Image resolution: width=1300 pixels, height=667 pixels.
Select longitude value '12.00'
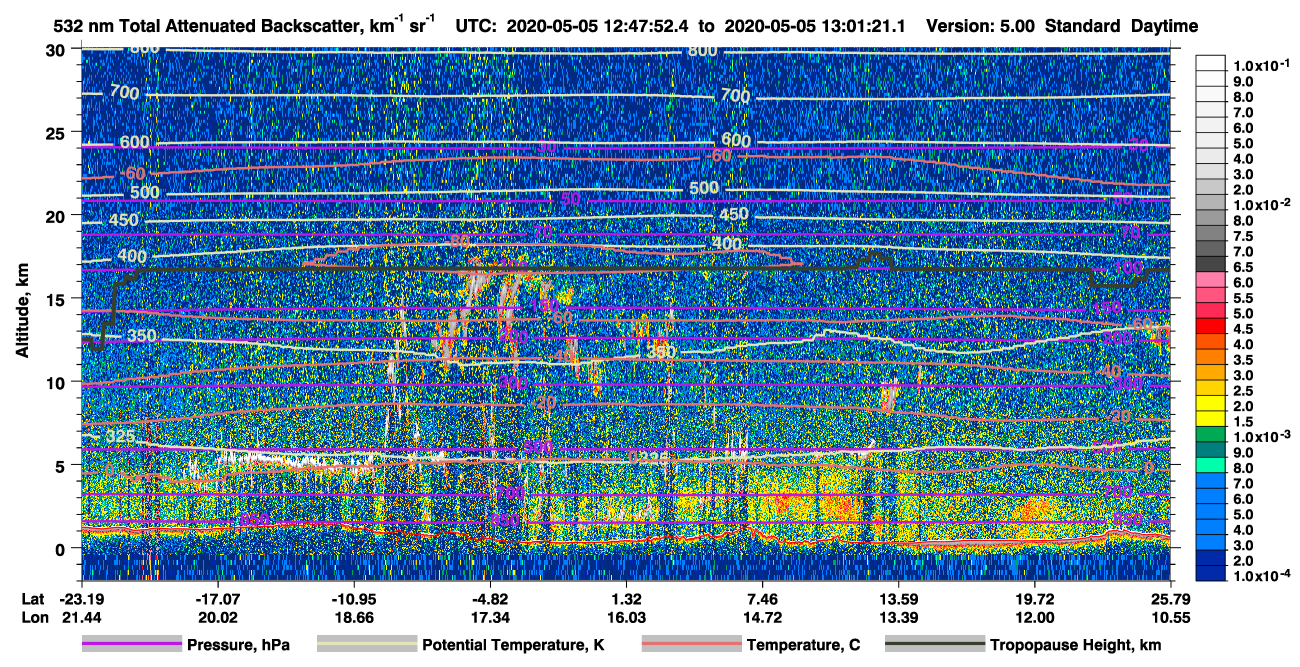1034,617
